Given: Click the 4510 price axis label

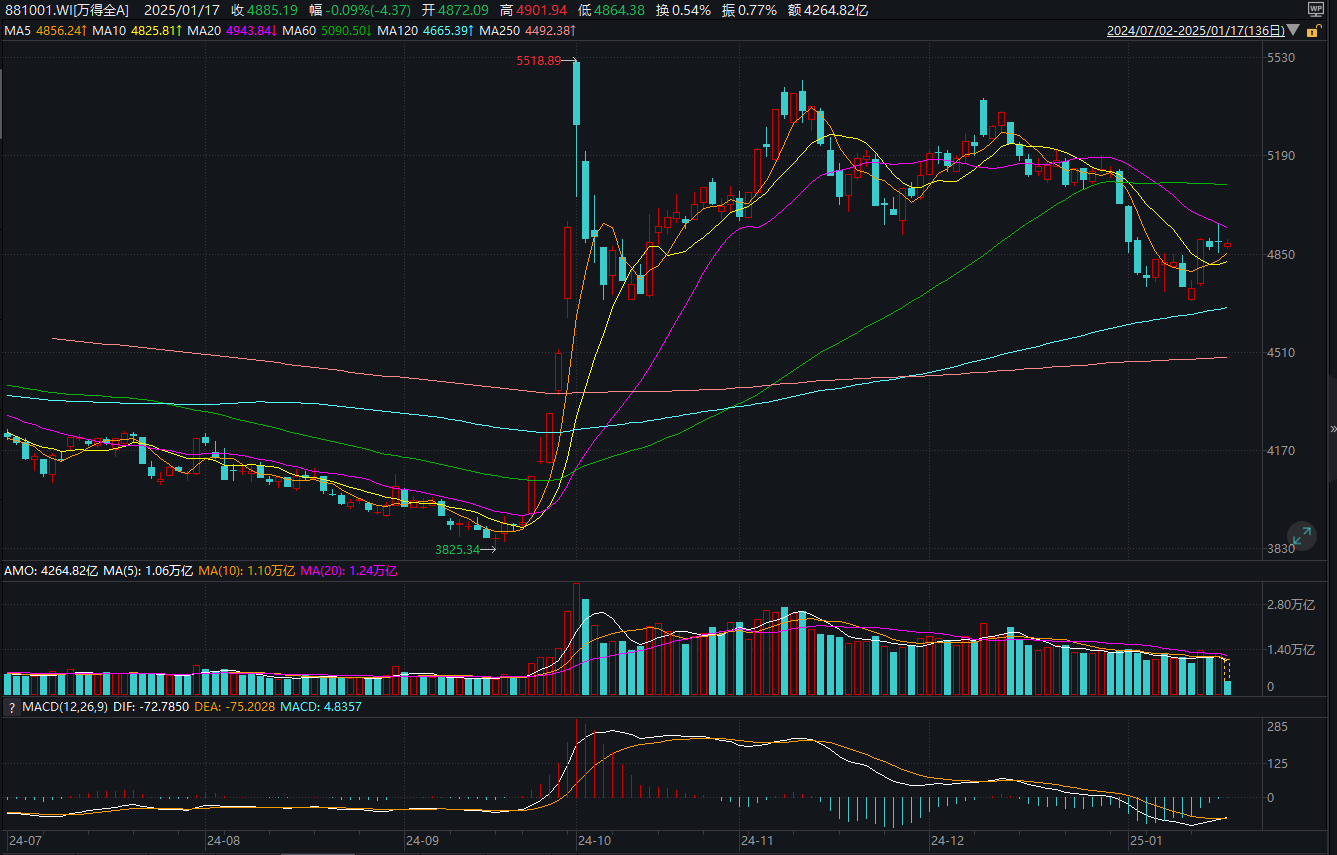Looking at the screenshot, I should coord(1281,353).
